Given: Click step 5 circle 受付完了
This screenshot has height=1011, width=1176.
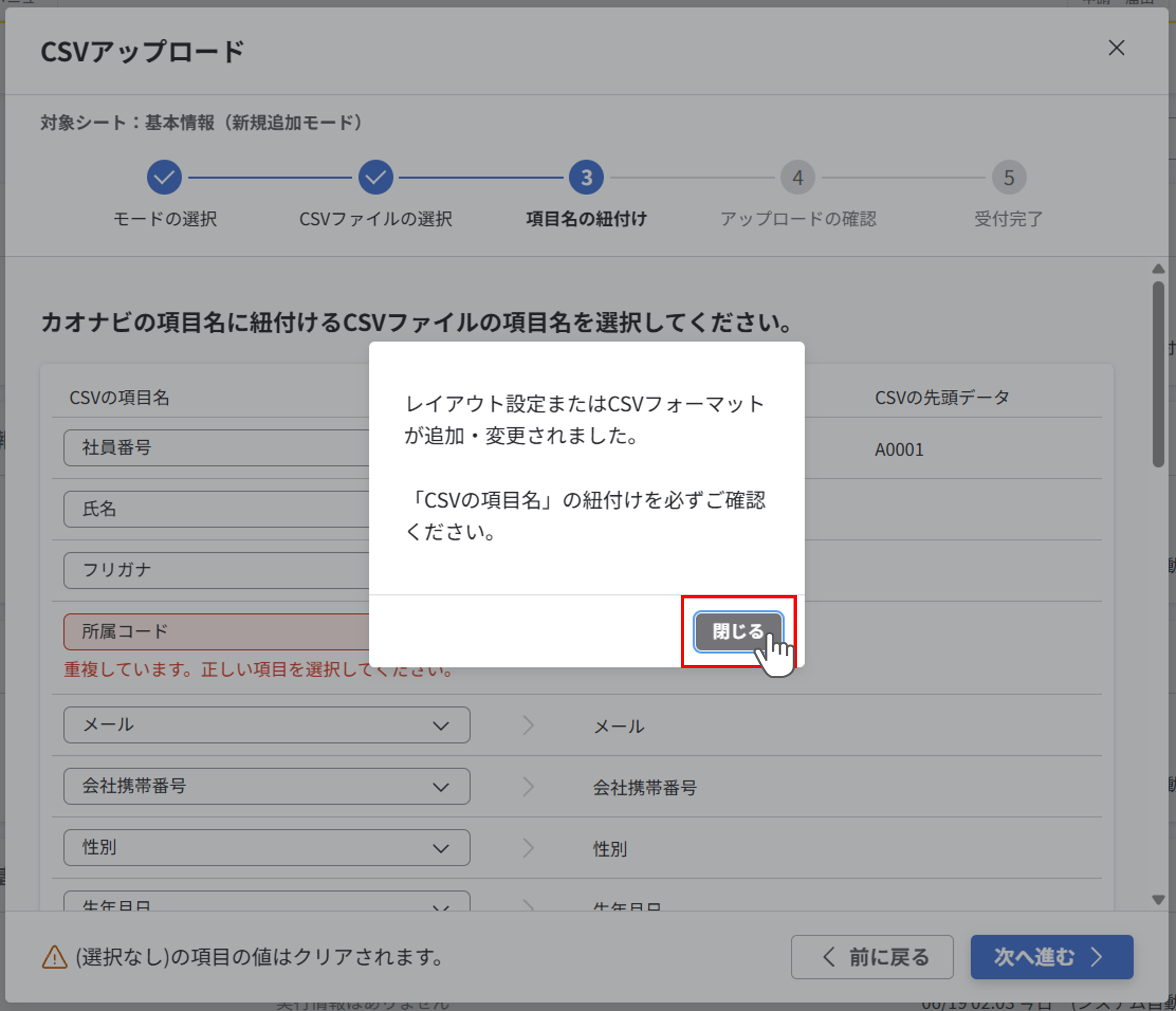Looking at the screenshot, I should pos(1008,178).
